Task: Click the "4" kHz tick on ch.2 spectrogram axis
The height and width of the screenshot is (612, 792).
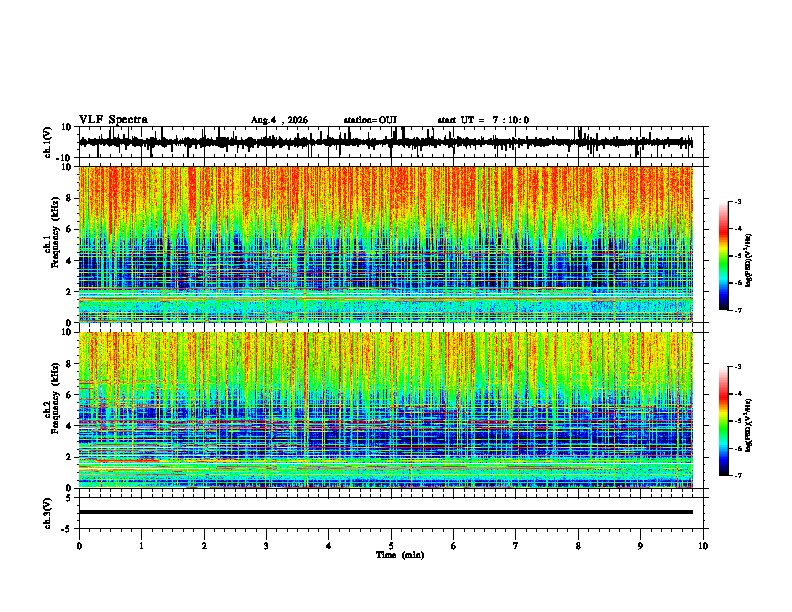Action: click(69, 426)
